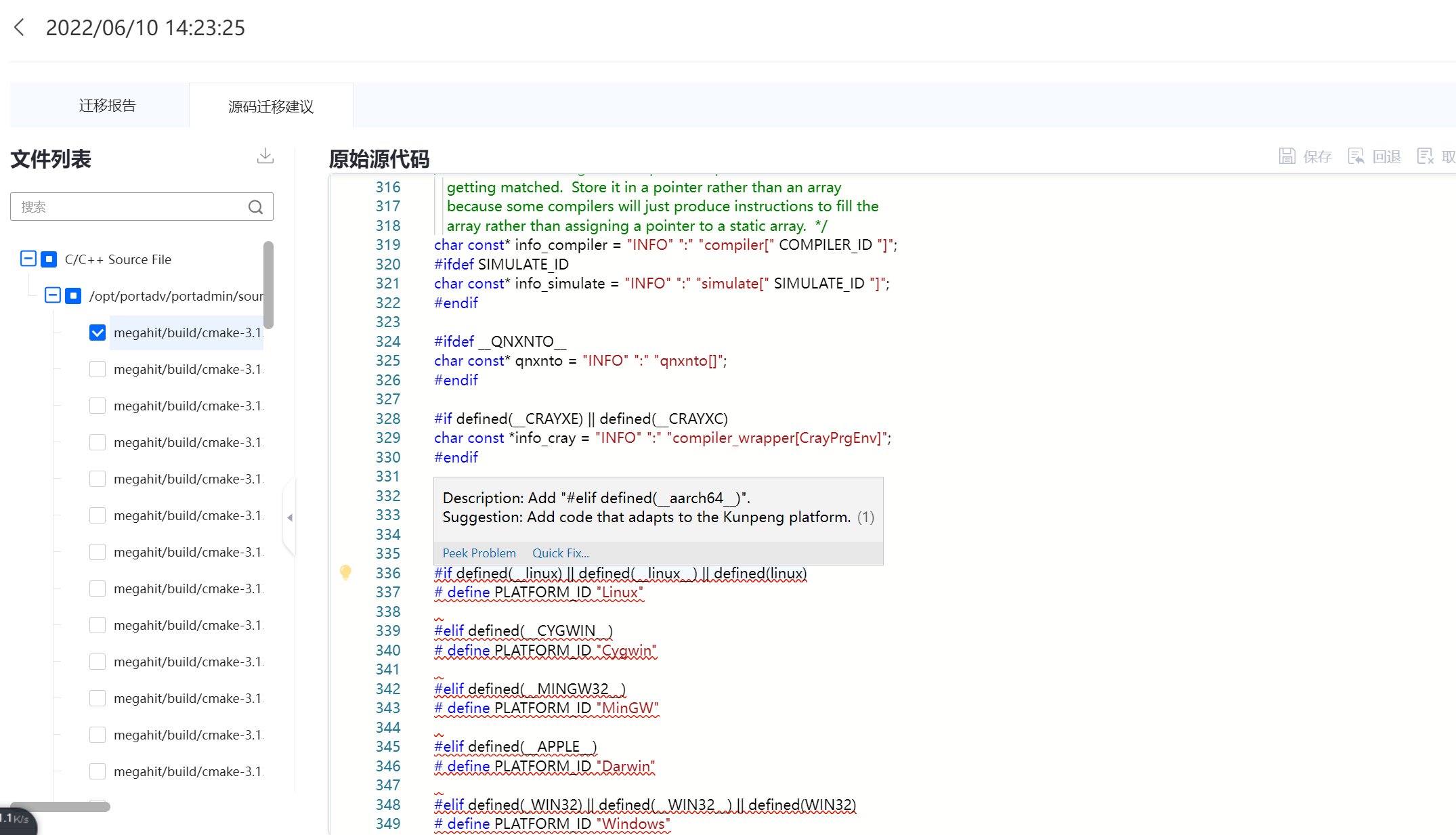Go back with the left arrow icon
This screenshot has width=1456, height=835.
coord(20,28)
